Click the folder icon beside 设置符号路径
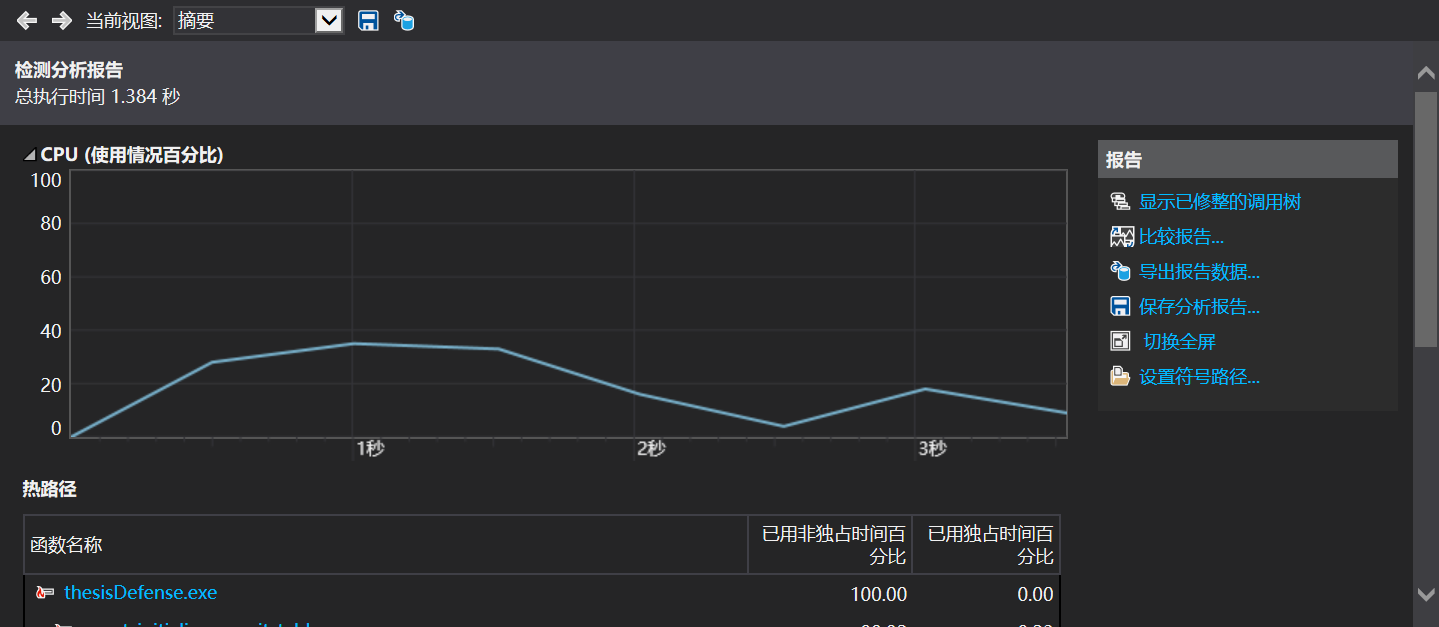The height and width of the screenshot is (627, 1439). [x=1120, y=377]
